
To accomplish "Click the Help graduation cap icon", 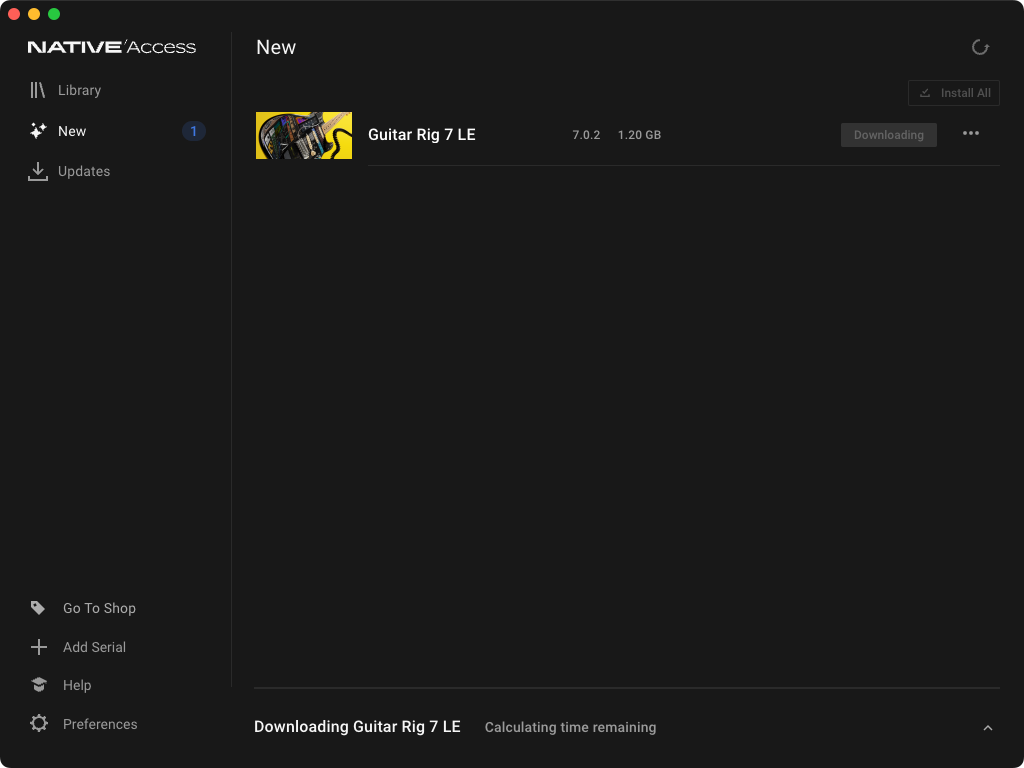I will [39, 684].
